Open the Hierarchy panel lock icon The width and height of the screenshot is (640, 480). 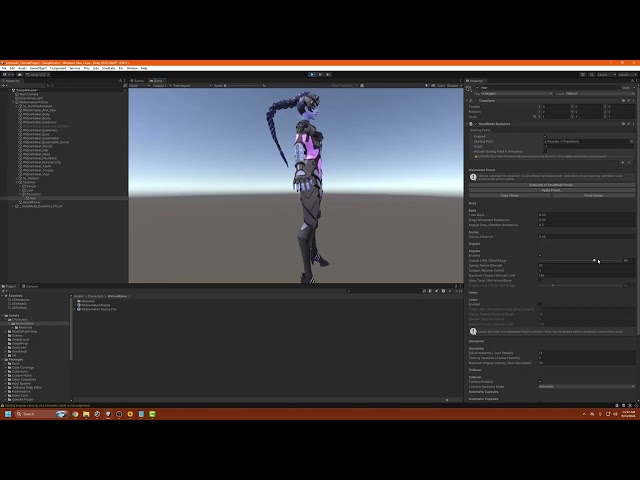[x=120, y=81]
